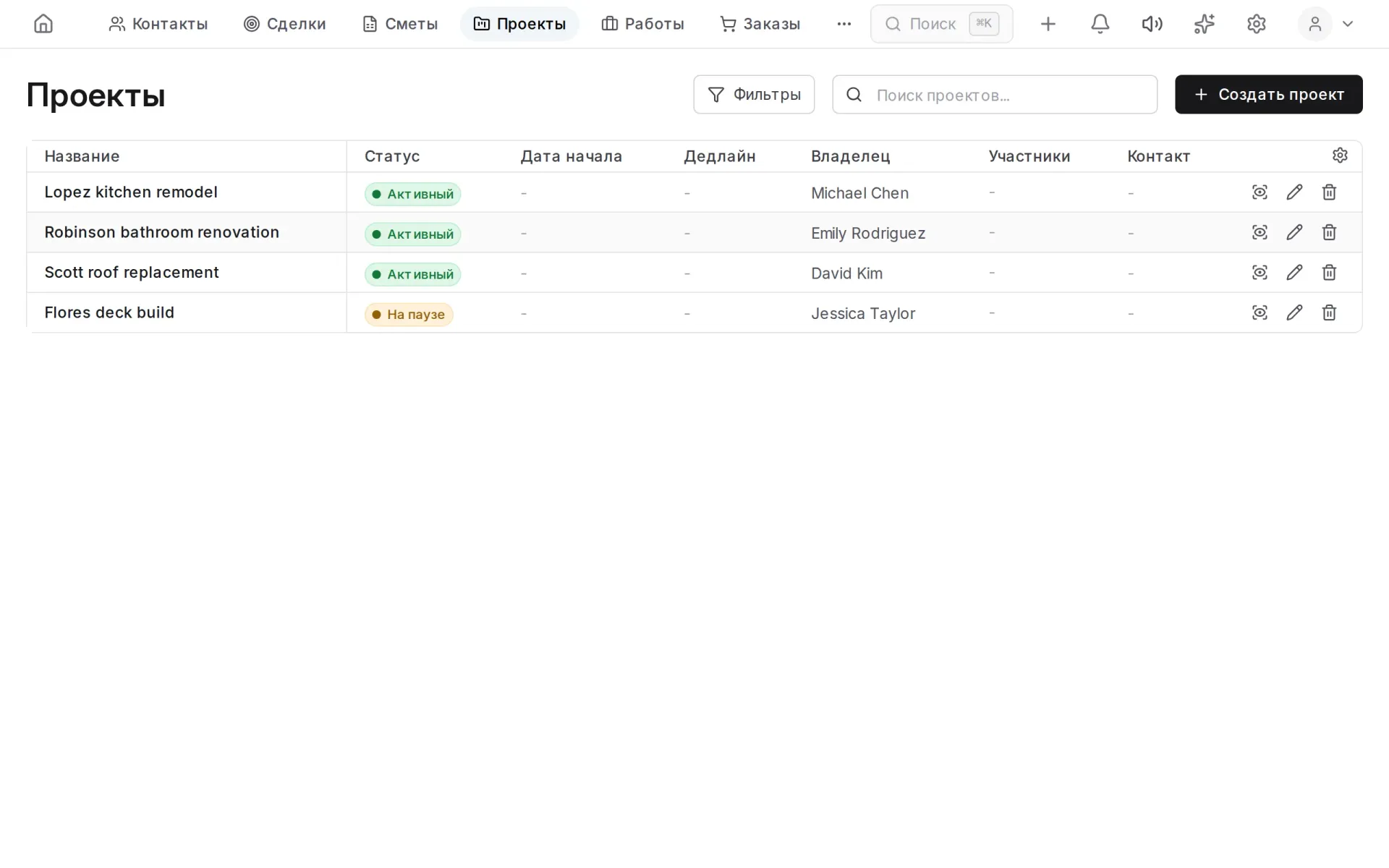Go to the home icon
Viewport: 1389px width, 868px height.
[43, 24]
